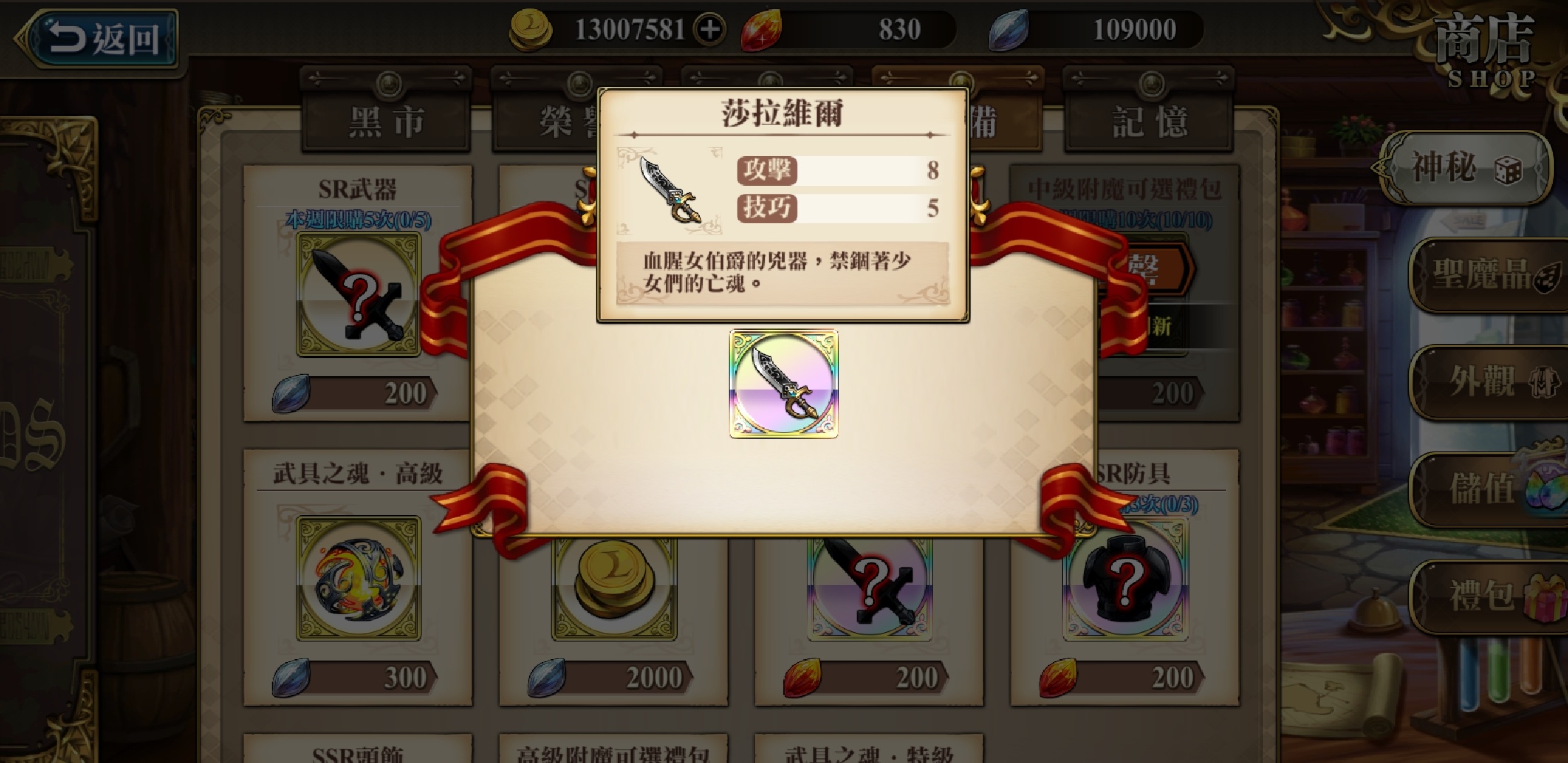Image resolution: width=1568 pixels, height=763 pixels.
Task: Click the blue crystal currency icon in the top bar
Action: pos(1009,30)
